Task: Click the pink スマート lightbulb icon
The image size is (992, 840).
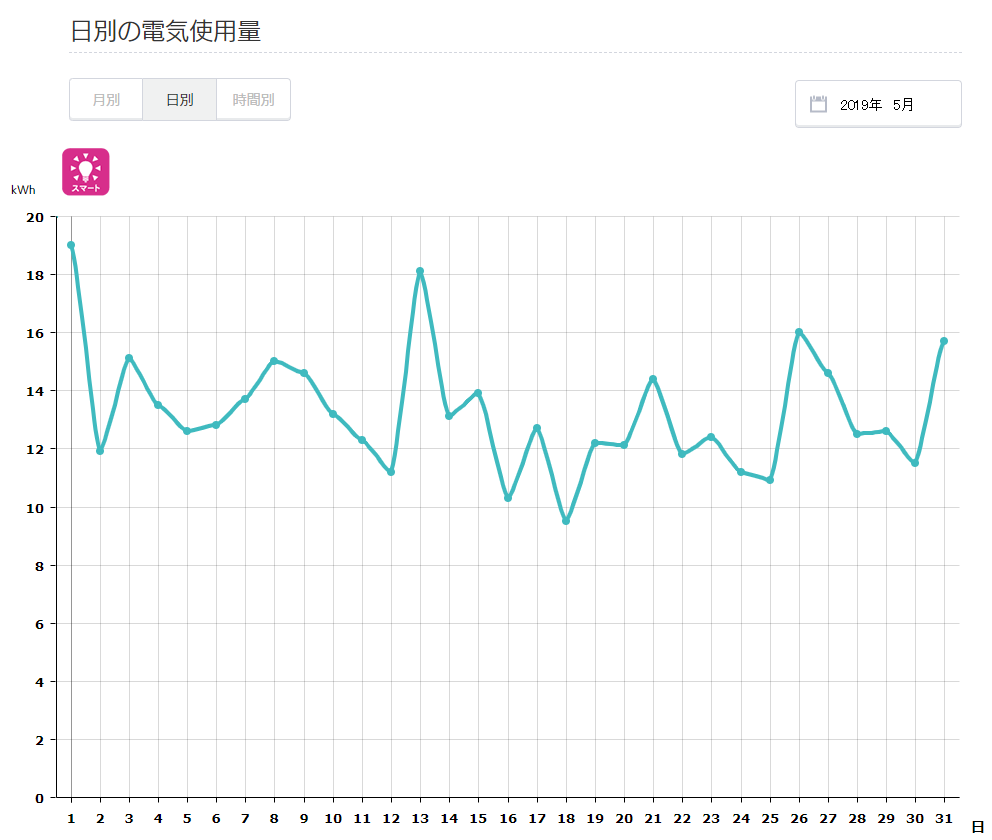Action: 86,172
